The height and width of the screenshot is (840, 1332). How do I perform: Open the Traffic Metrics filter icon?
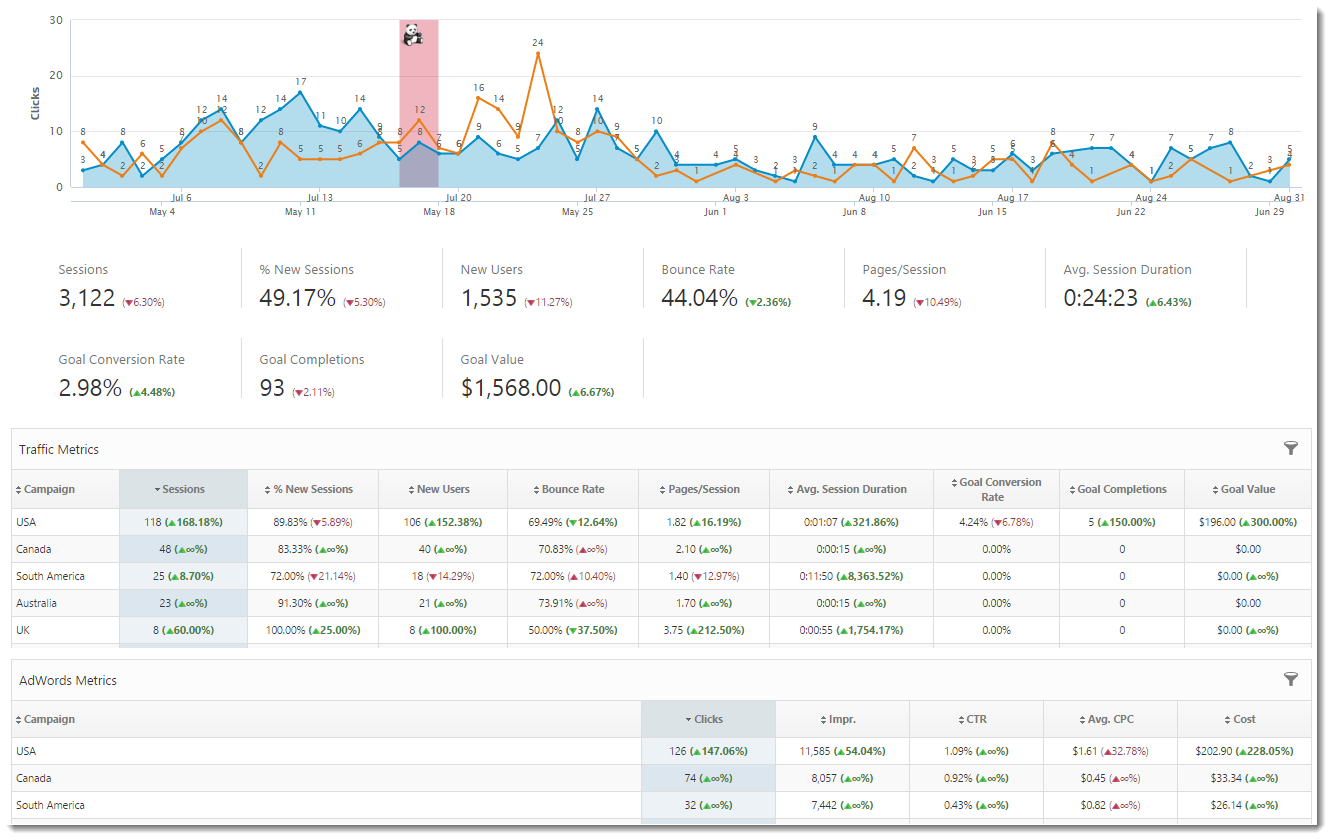1290,449
